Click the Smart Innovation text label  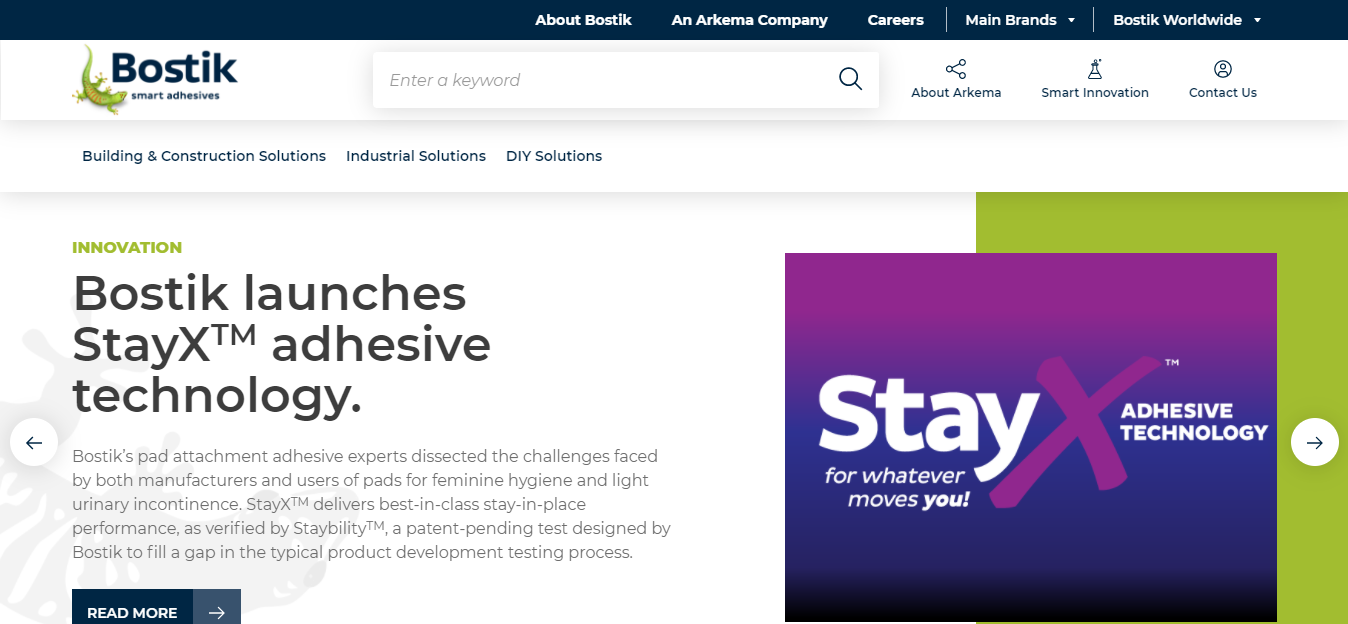pos(1095,93)
